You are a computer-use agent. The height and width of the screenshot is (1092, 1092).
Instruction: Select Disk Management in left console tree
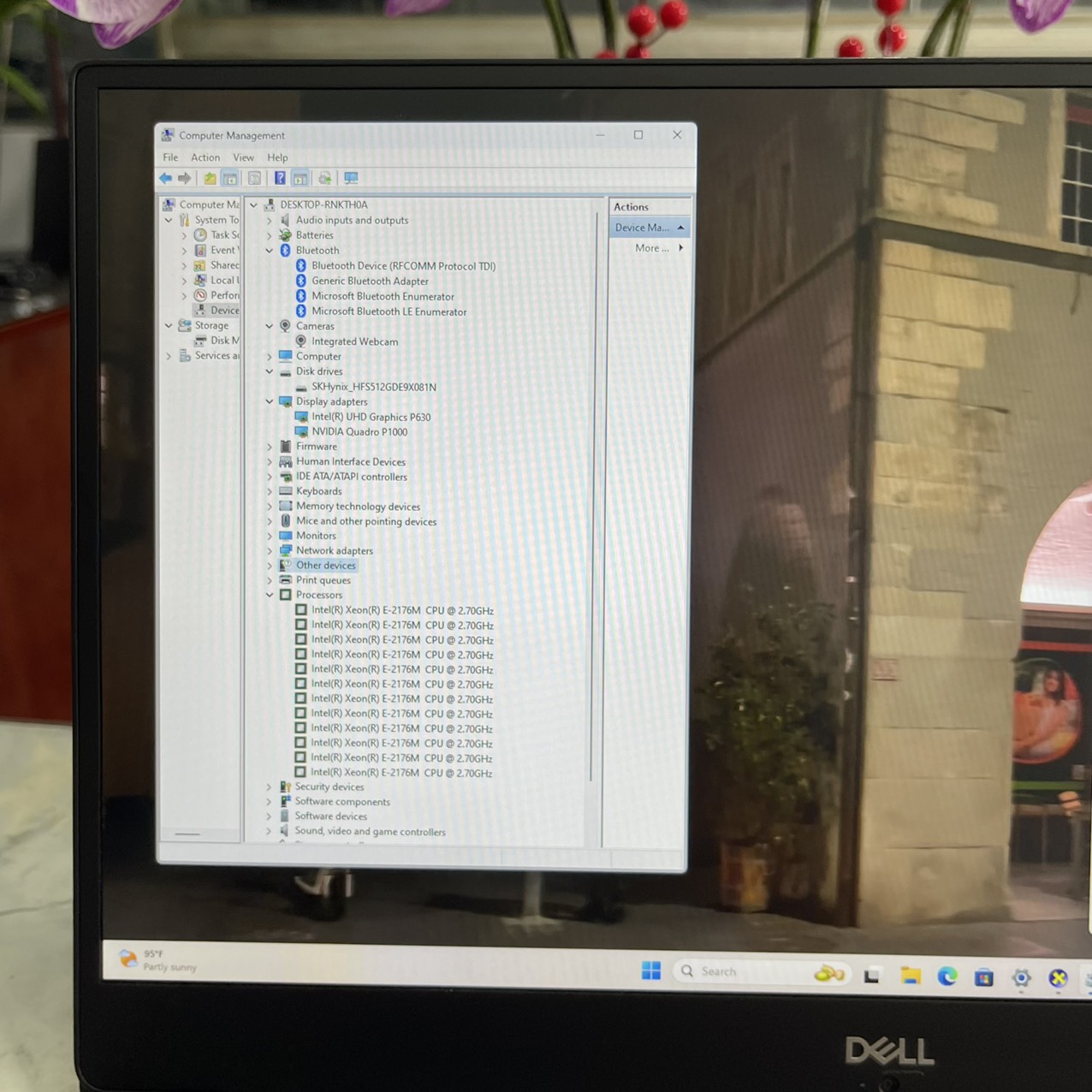pos(224,341)
